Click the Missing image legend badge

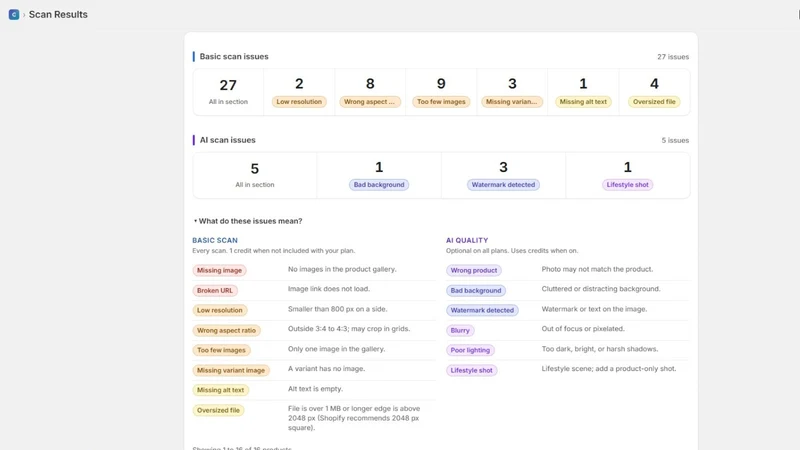pyautogui.click(x=219, y=270)
